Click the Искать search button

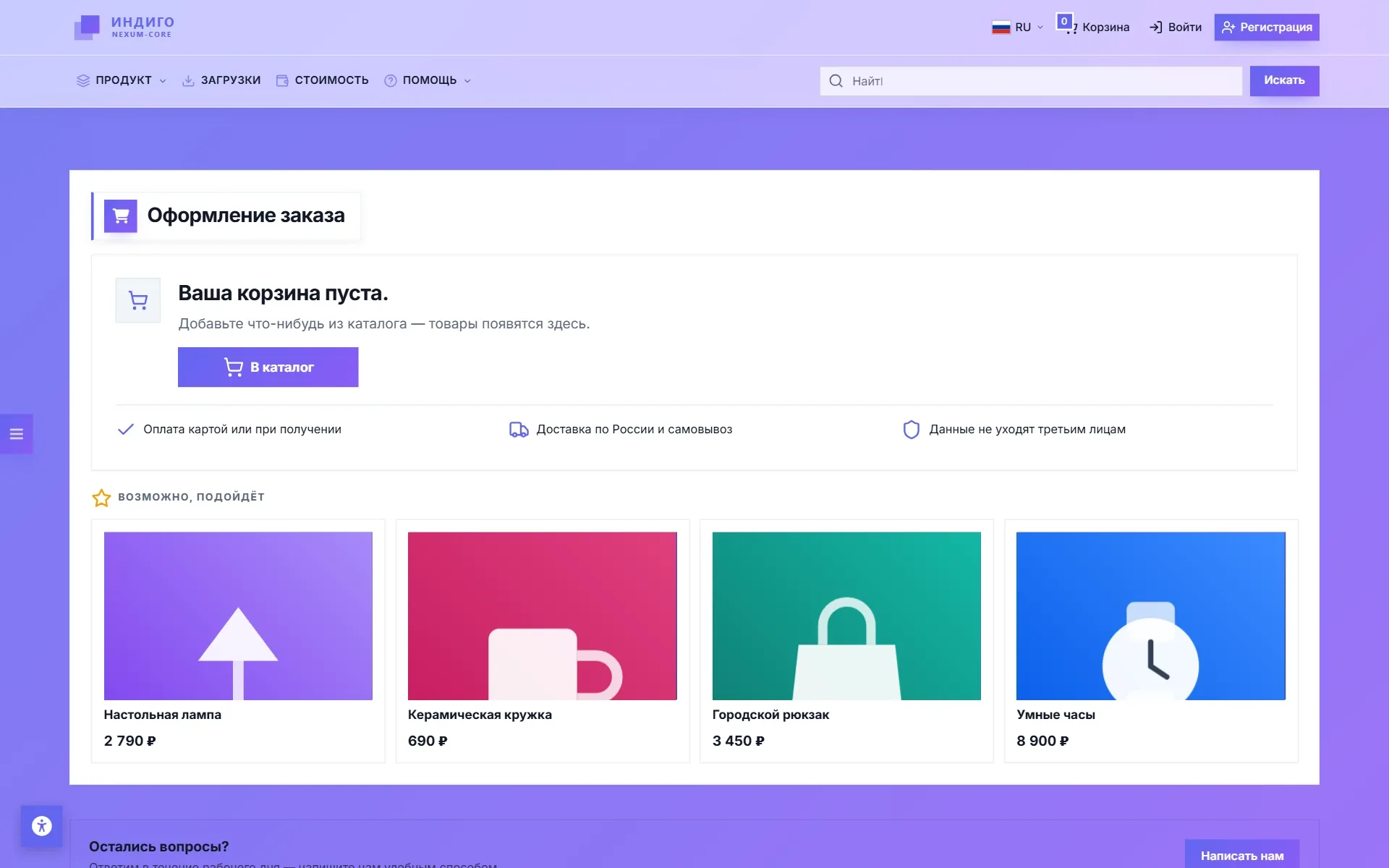pos(1285,80)
